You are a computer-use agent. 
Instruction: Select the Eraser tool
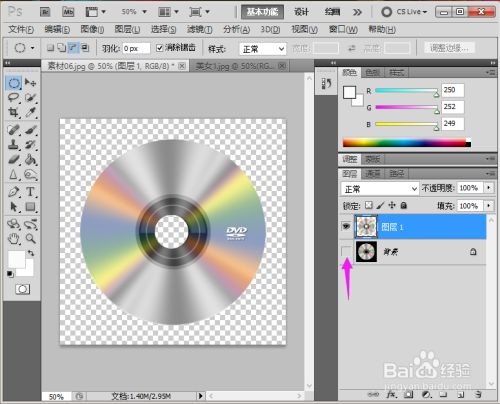coord(14,160)
